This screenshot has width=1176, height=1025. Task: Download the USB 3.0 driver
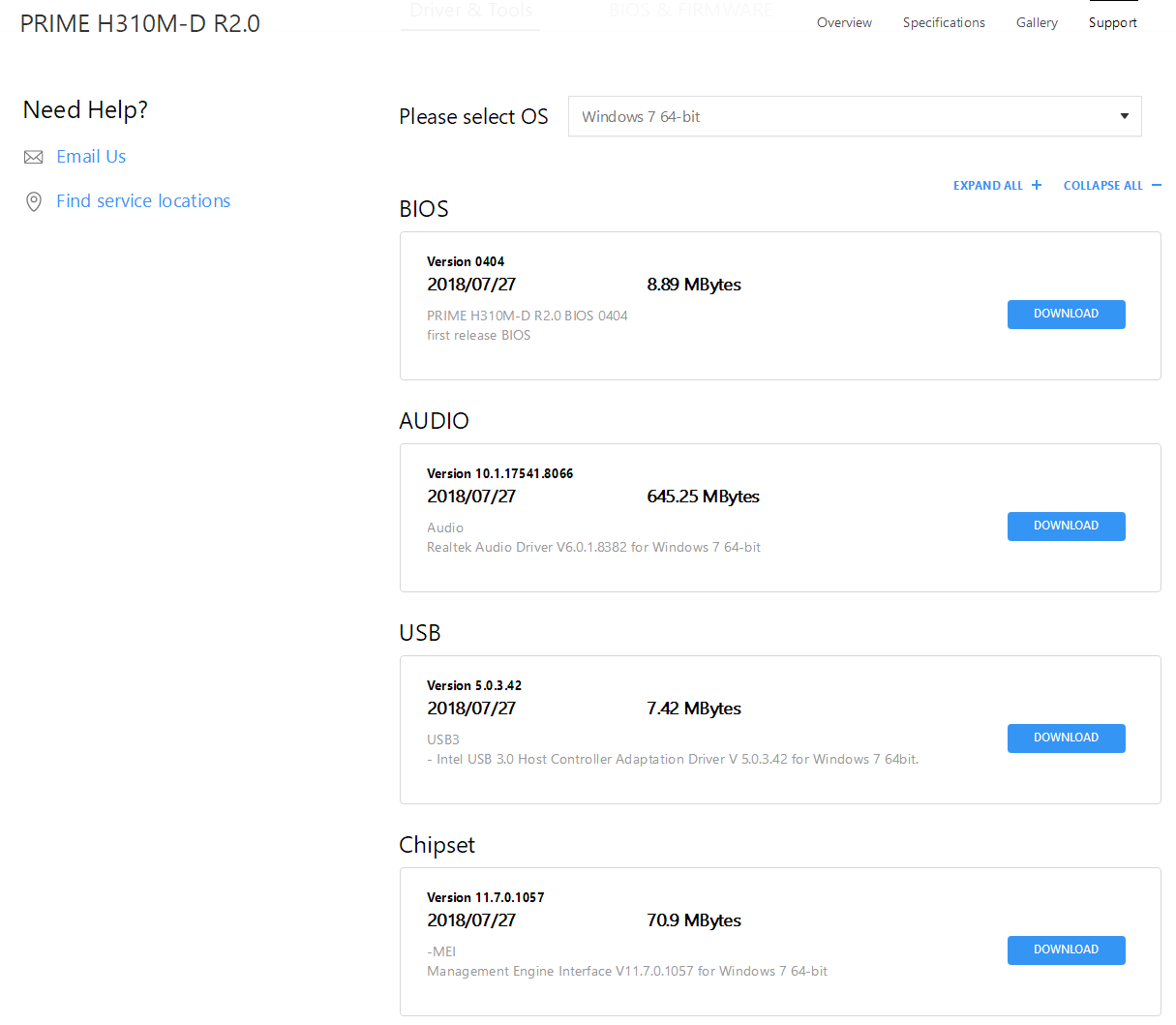1066,738
